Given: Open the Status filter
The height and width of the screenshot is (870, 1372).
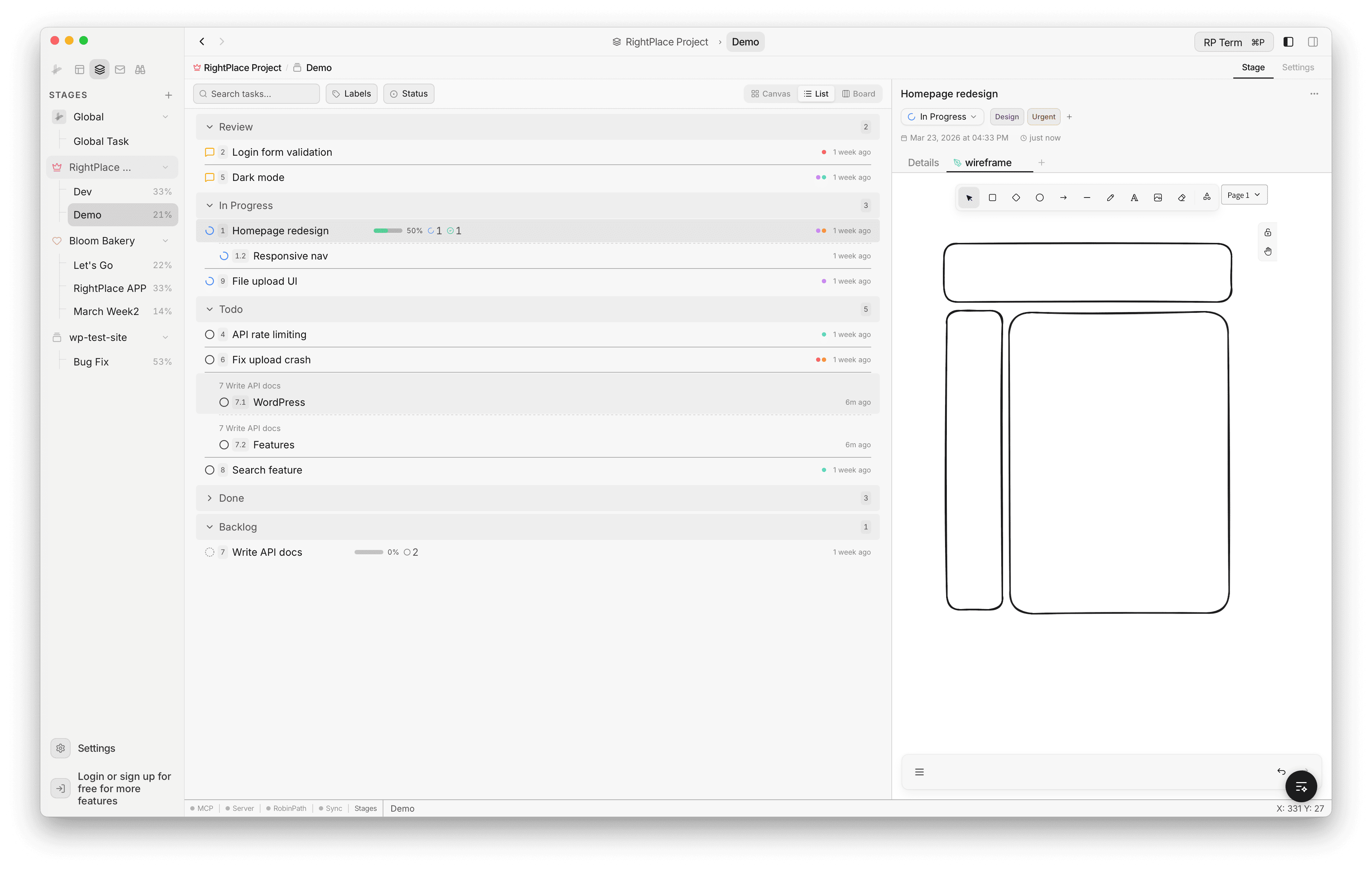Looking at the screenshot, I should coord(409,93).
